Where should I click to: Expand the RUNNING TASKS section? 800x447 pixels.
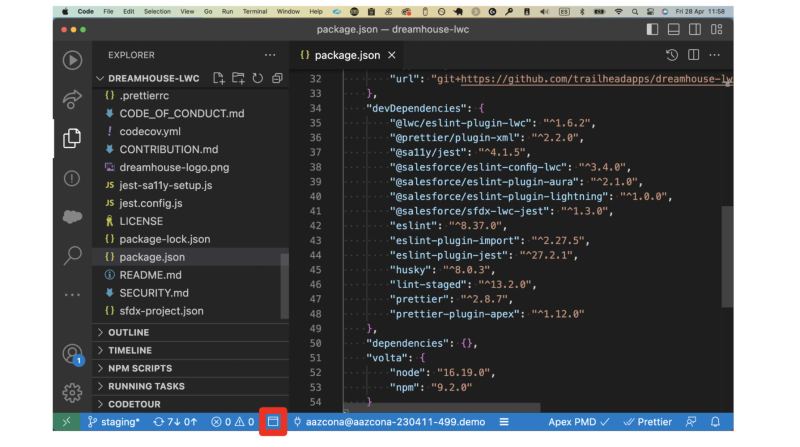191,386
